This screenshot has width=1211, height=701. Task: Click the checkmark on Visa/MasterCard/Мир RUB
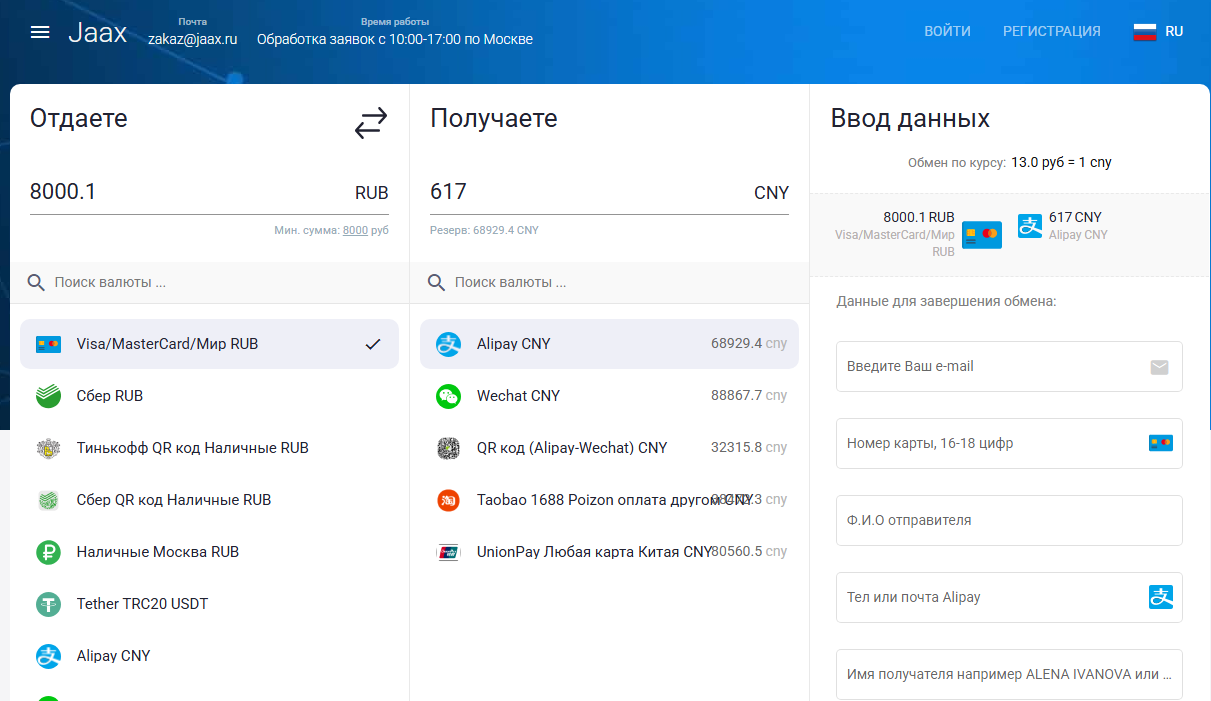[373, 344]
